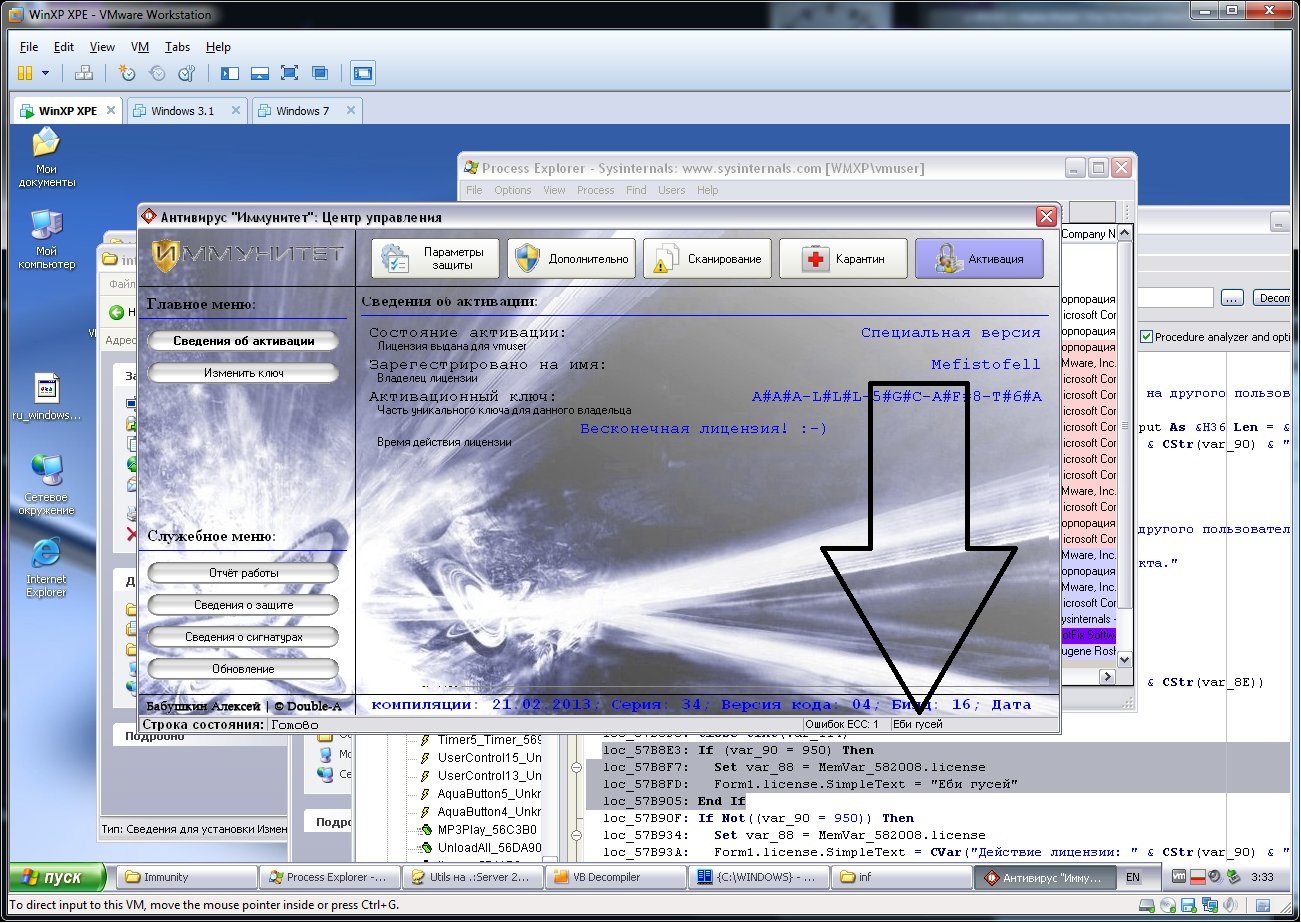The image size is (1301, 923).
Task: Click the Изменить ключ button
Action: tap(243, 373)
